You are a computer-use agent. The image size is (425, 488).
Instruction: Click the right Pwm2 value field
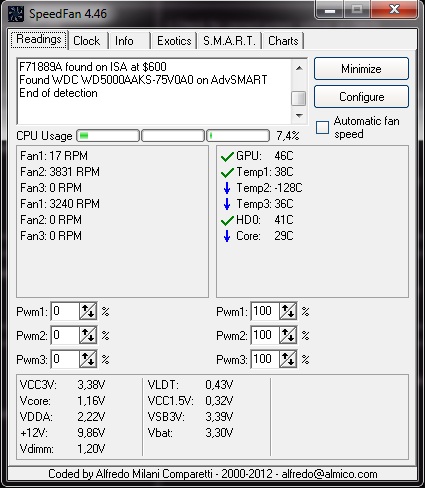[265, 335]
